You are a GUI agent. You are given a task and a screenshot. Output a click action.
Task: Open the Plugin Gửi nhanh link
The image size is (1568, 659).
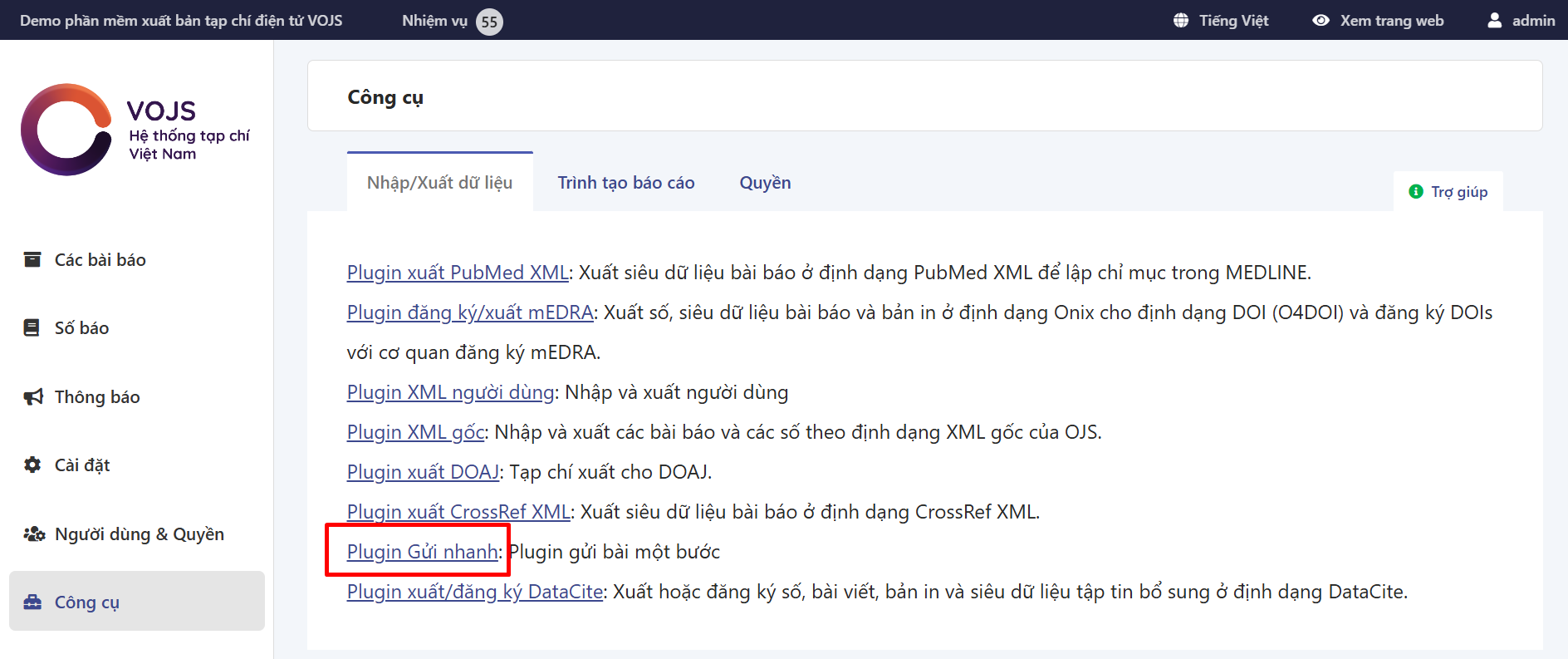pos(422,551)
